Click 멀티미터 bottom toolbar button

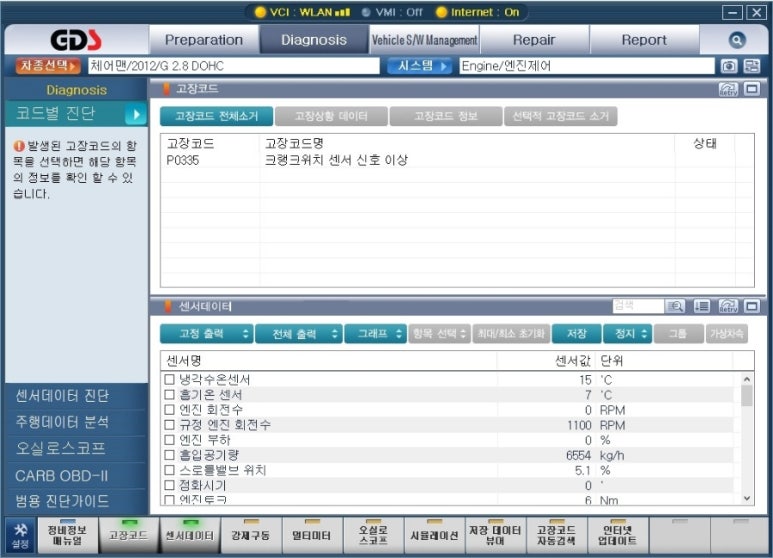[x=312, y=535]
